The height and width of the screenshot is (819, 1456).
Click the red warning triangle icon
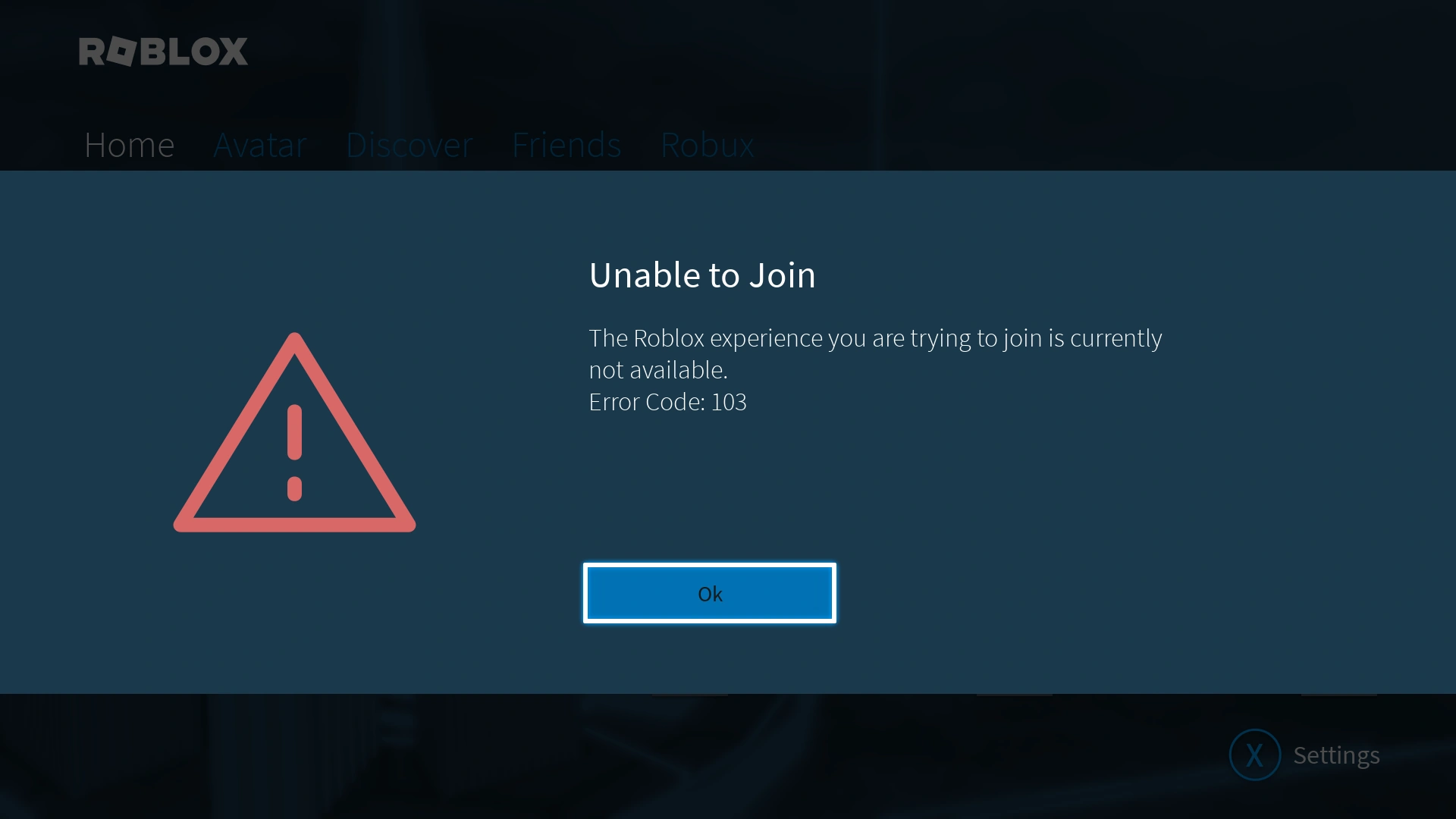coord(294,432)
